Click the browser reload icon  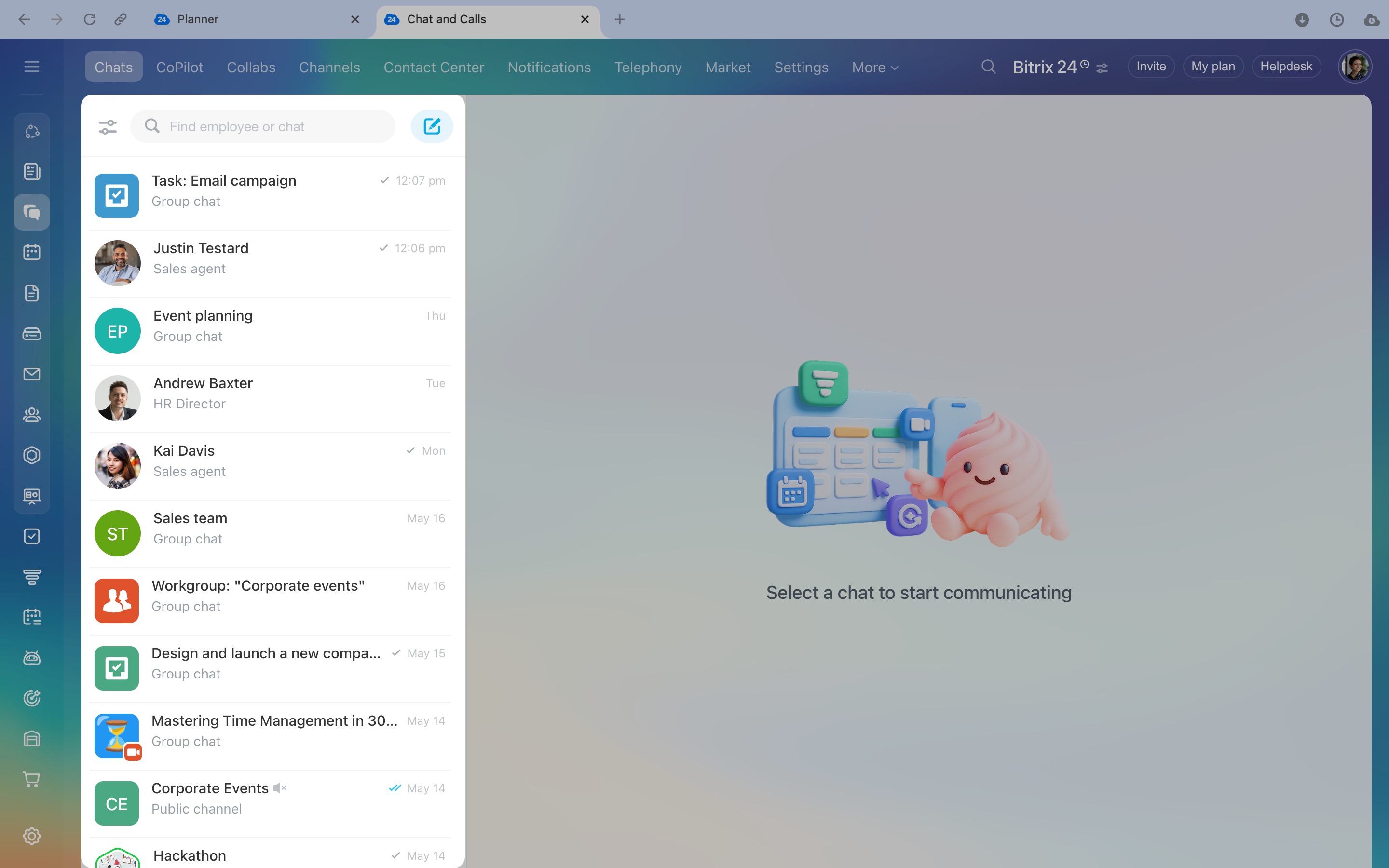[90, 19]
